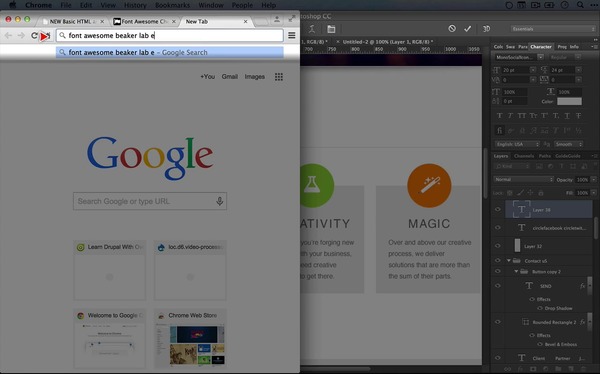Open the Gmail link on Google's page
Screen dimensions: 600x374
pos(230,77)
